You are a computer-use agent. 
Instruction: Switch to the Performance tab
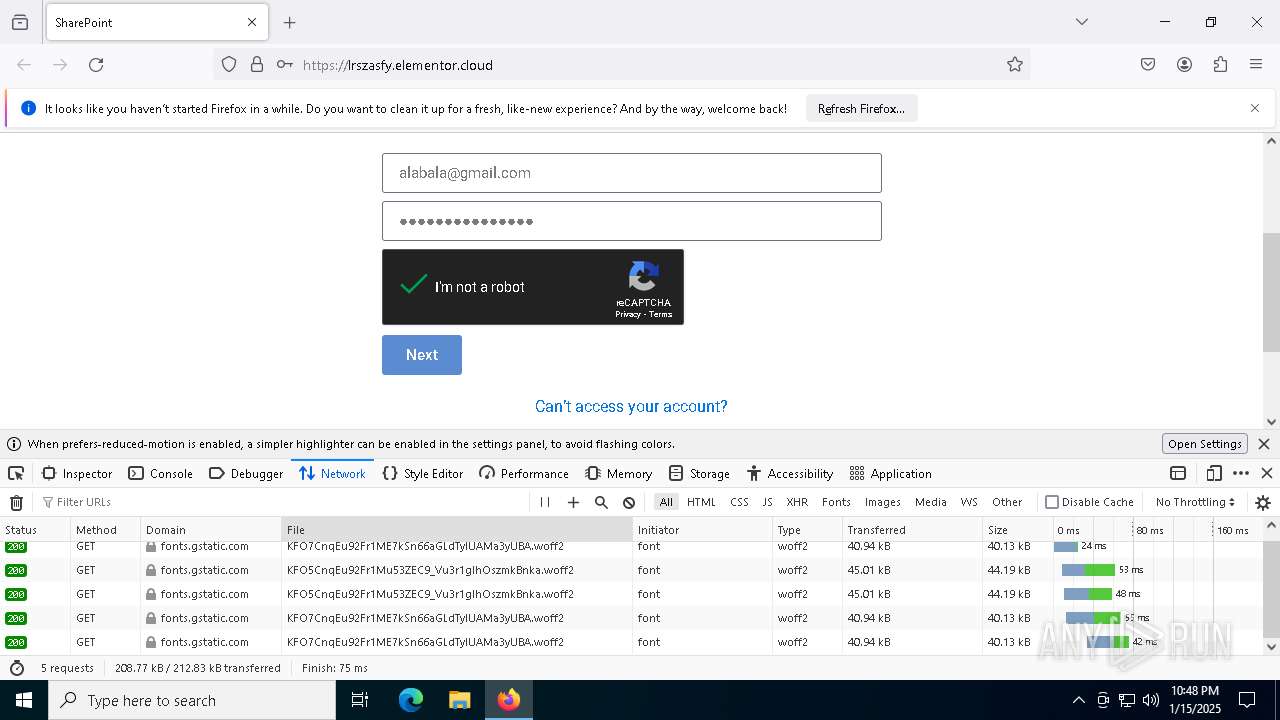coord(524,474)
